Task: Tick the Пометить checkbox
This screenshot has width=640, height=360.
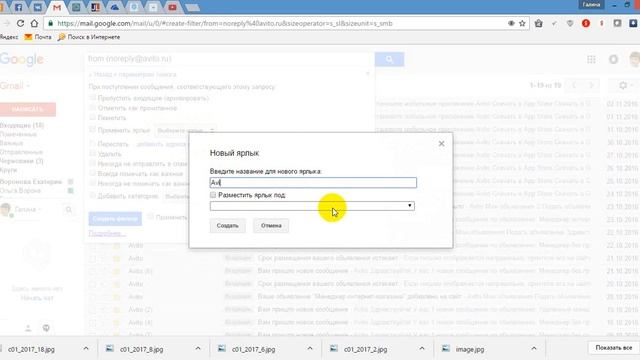Action: pos(93,117)
